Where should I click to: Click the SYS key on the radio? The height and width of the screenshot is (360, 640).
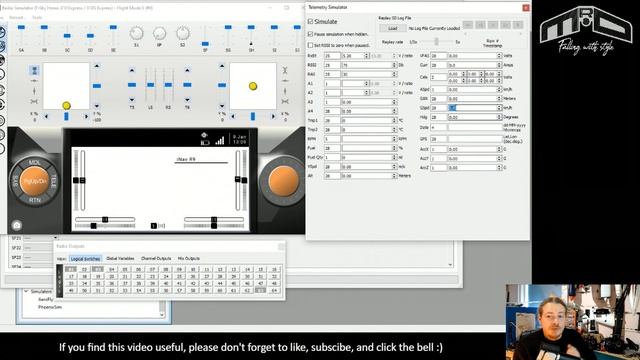[16, 182]
